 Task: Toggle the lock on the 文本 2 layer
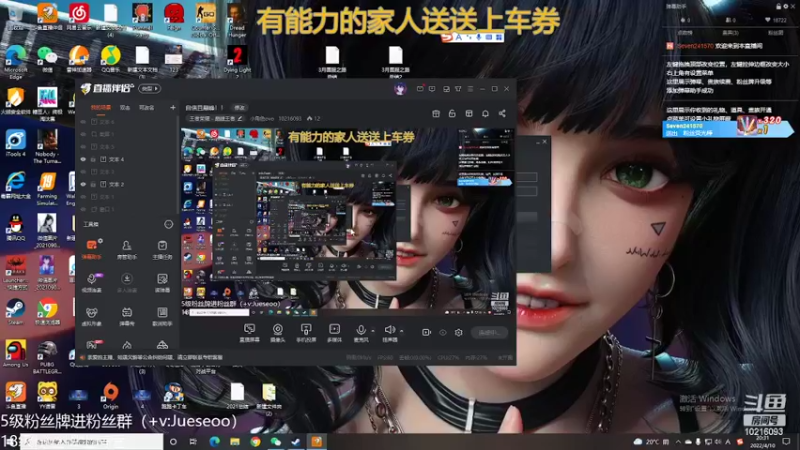point(93,184)
